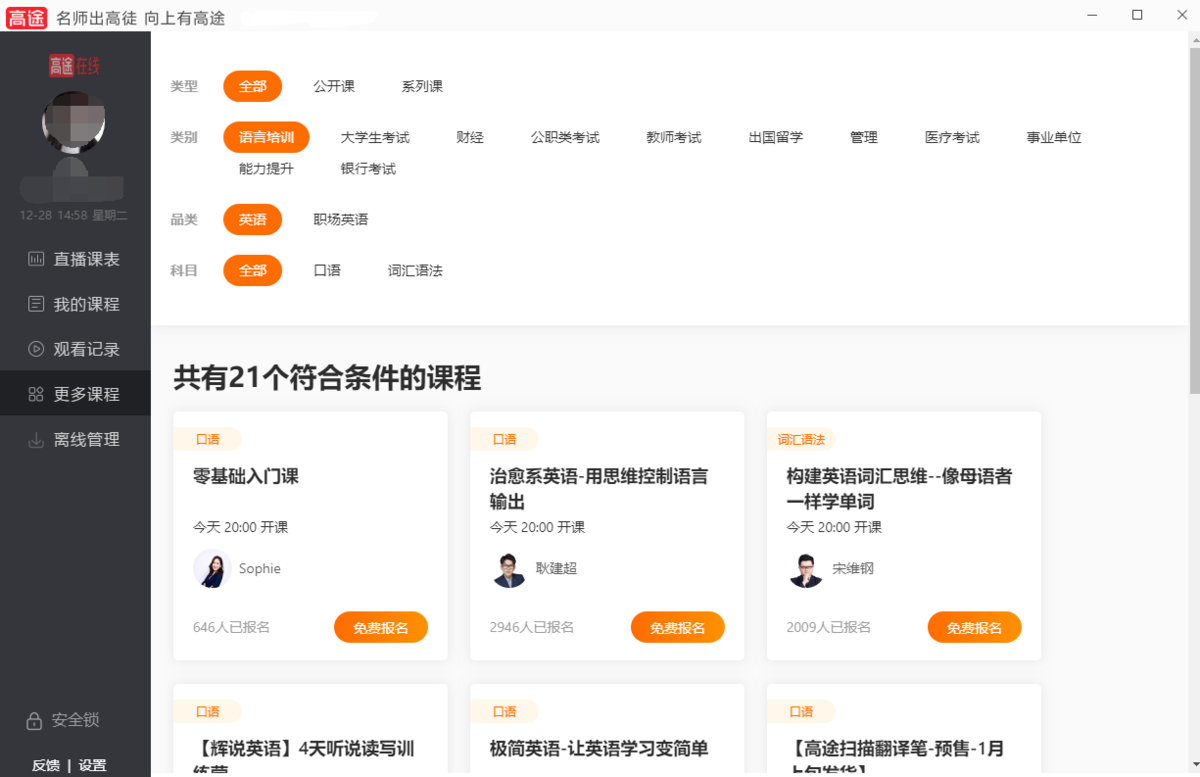
Task: Switch category to 教师考试
Action: (x=673, y=137)
